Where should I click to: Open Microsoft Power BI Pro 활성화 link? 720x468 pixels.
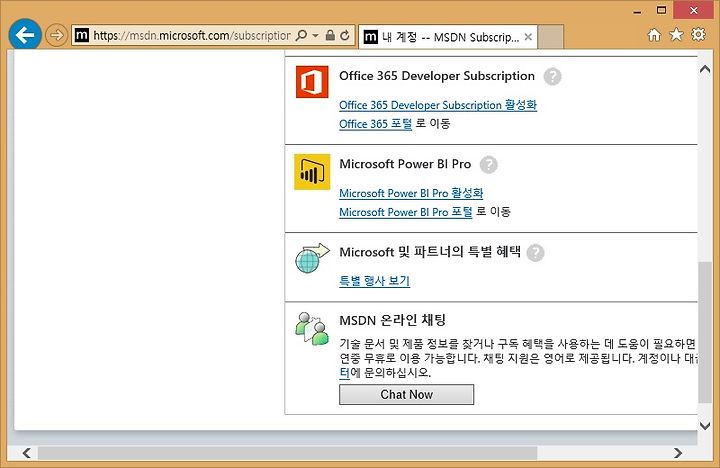411,193
